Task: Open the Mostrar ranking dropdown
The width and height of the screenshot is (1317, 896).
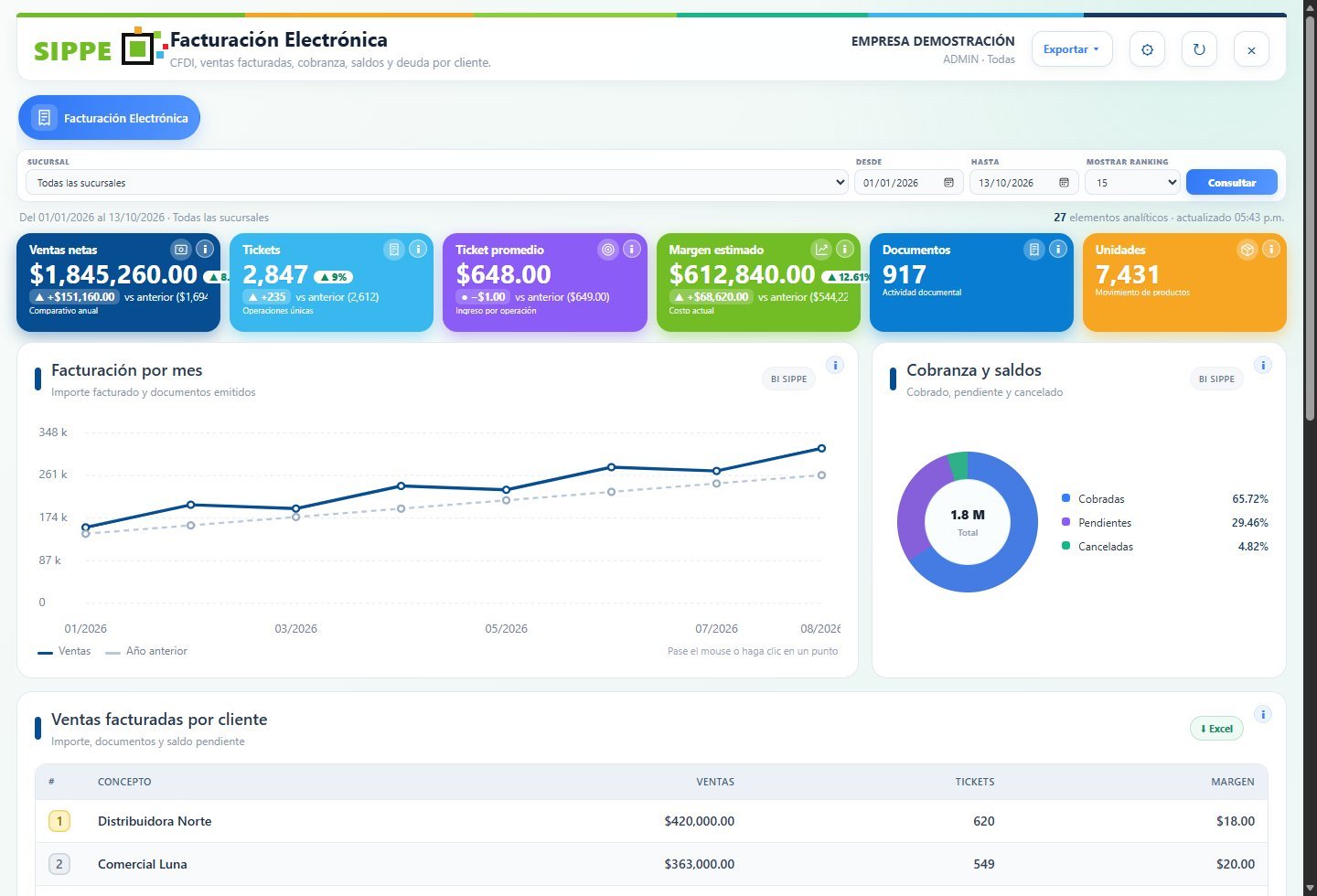Action: coord(1132,183)
